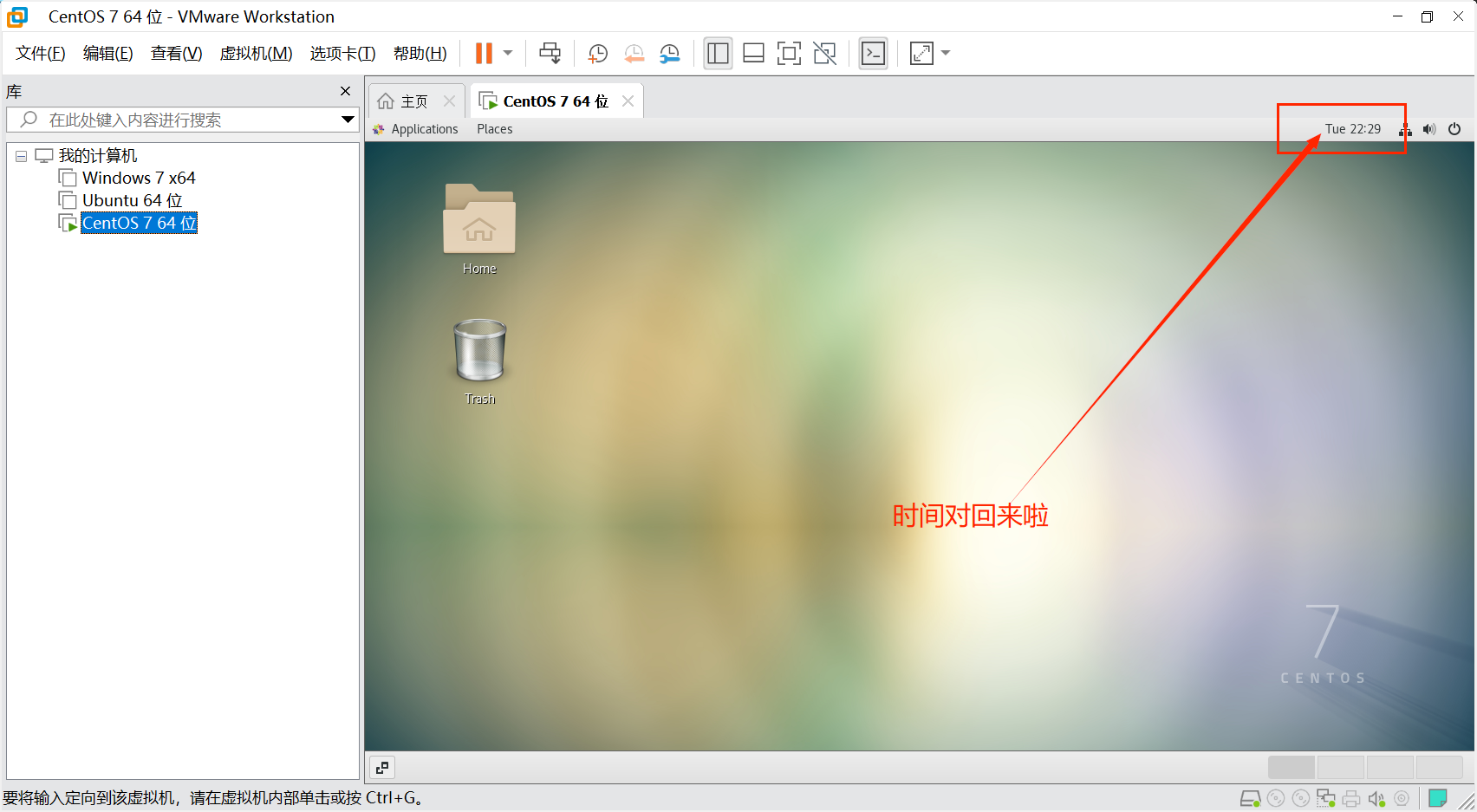Click the stretch guest display icon

pos(921,54)
